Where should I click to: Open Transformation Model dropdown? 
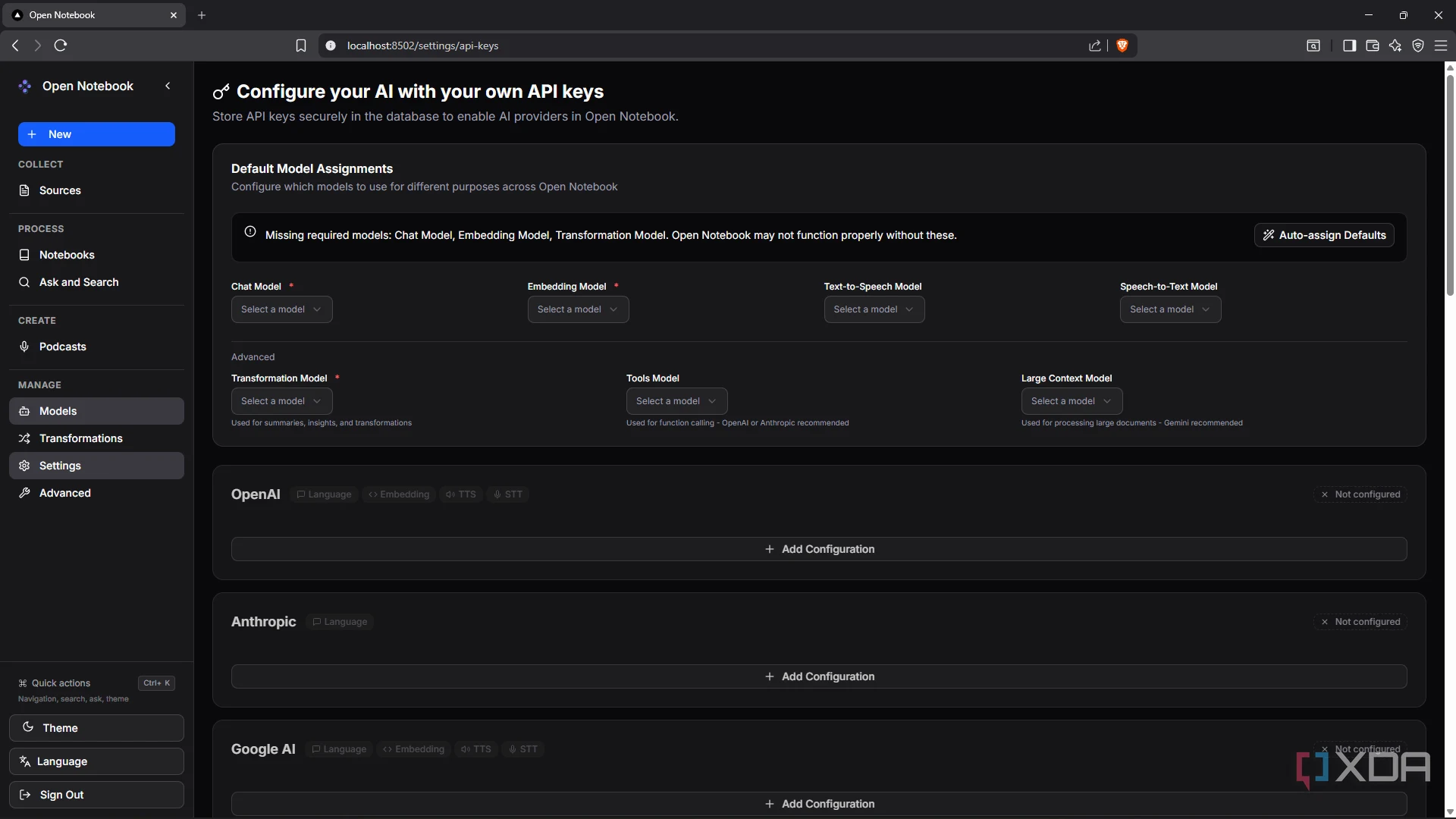(x=281, y=401)
